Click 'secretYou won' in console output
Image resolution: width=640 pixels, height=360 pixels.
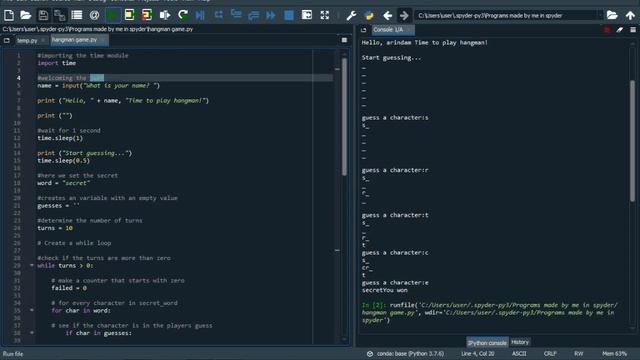[384, 290]
